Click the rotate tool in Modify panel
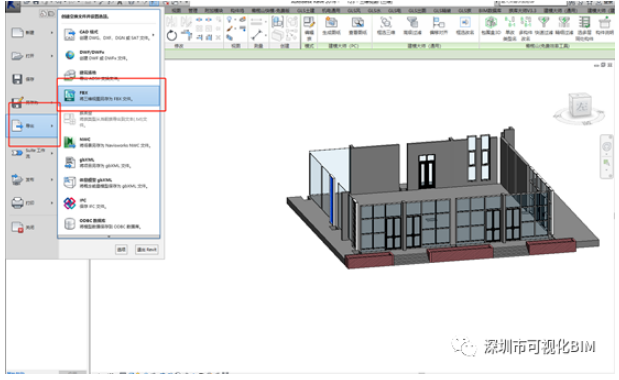 (172, 36)
